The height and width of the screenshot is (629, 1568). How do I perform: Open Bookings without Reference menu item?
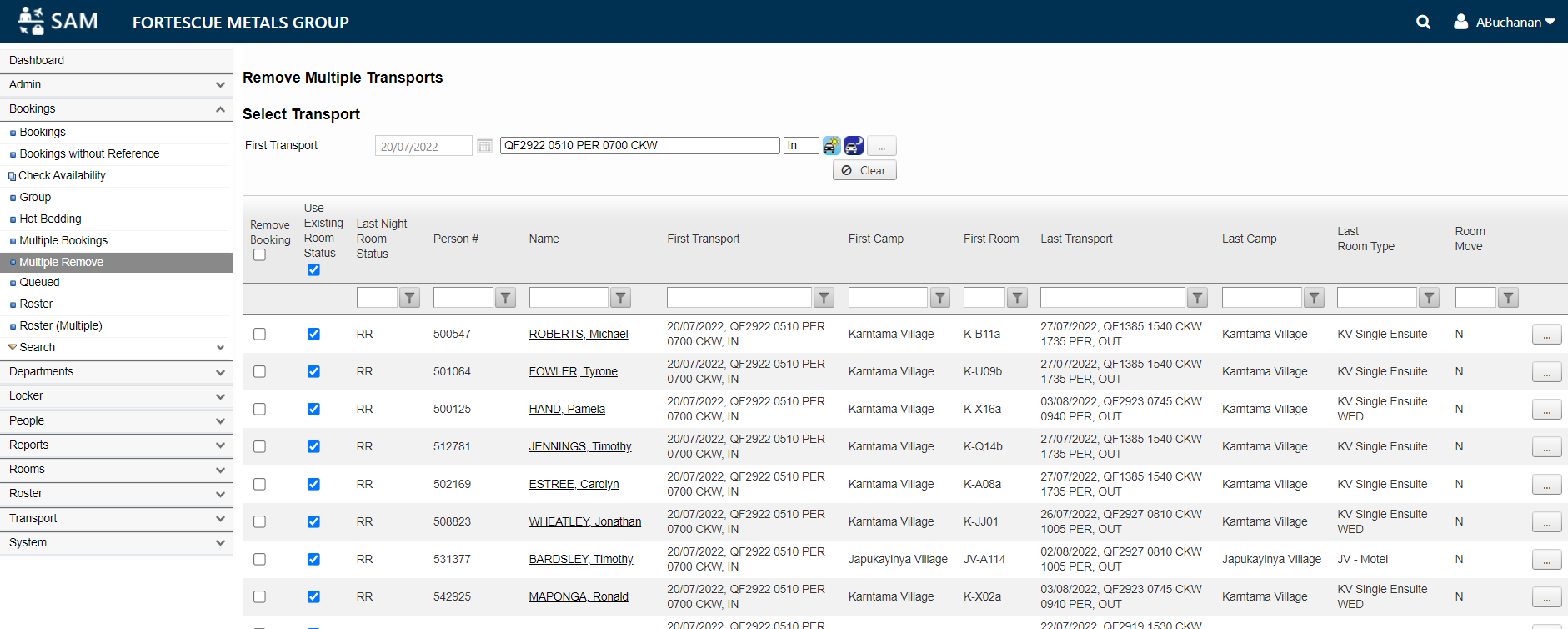89,153
